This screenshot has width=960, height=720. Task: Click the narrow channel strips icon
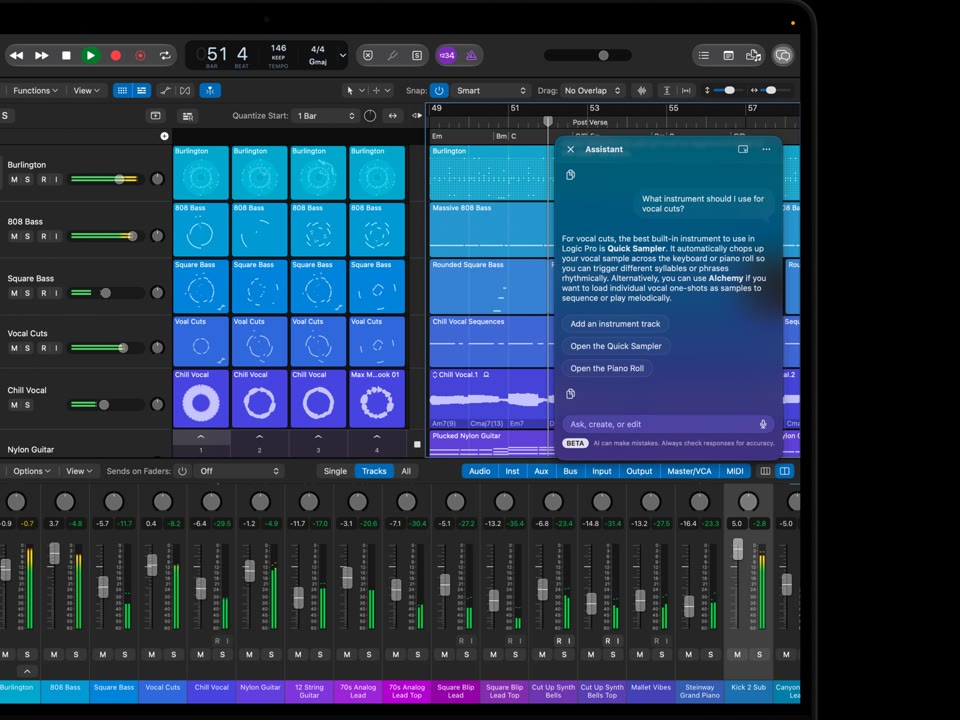coord(765,471)
